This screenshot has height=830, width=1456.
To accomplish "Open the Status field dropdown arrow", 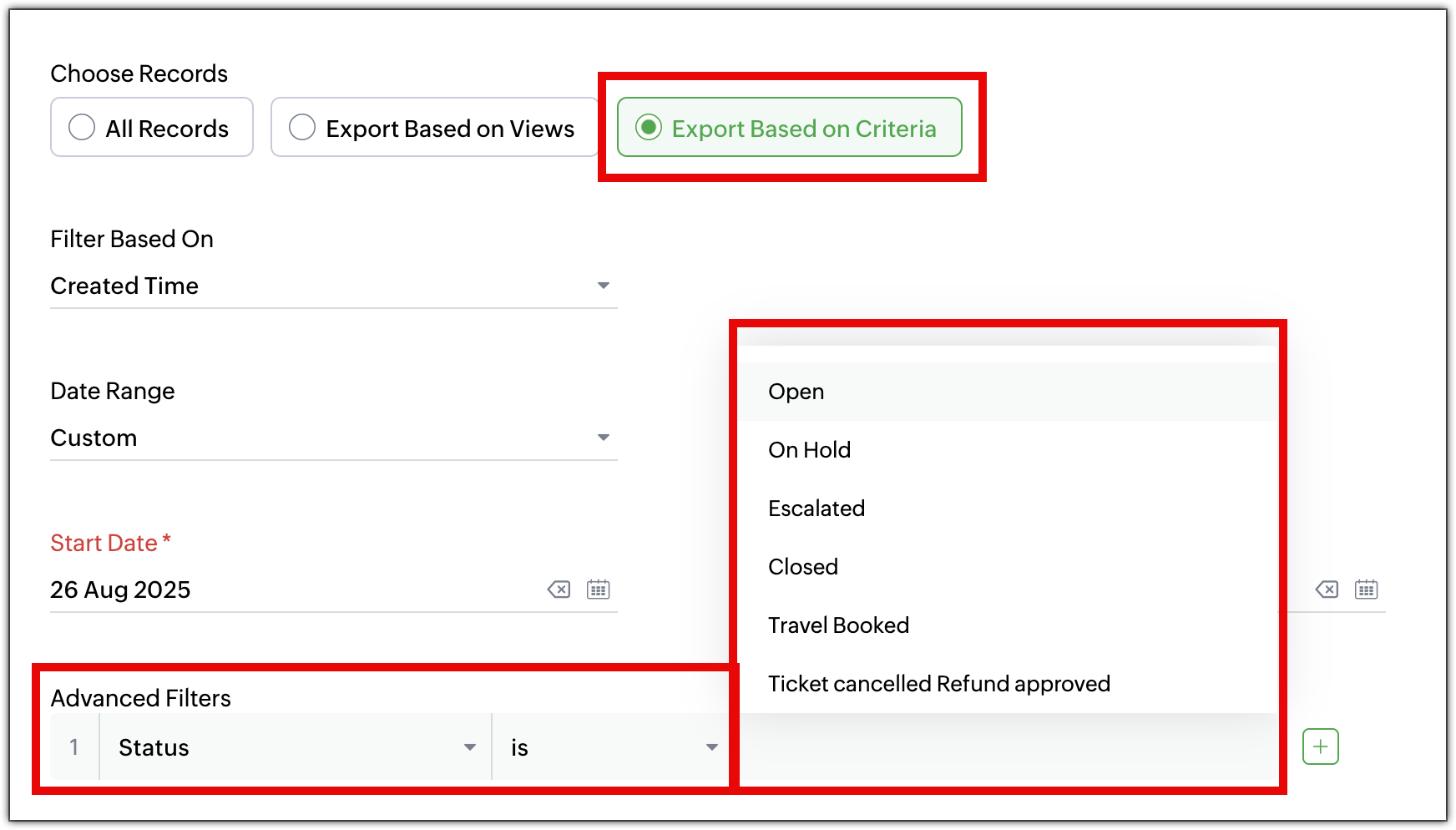I will tap(470, 747).
